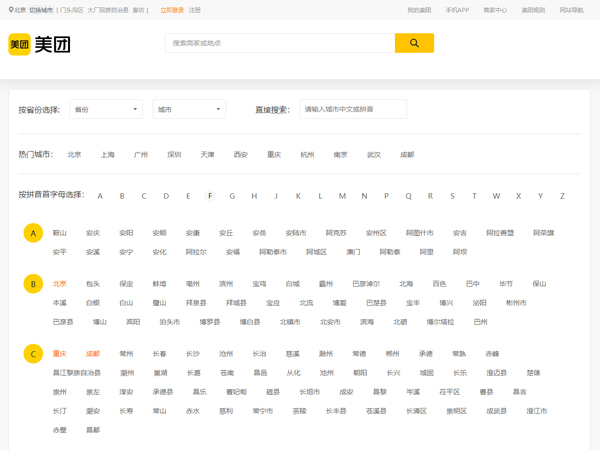Select city 保定 in section B
This screenshot has height=450, width=600.
pos(126,284)
